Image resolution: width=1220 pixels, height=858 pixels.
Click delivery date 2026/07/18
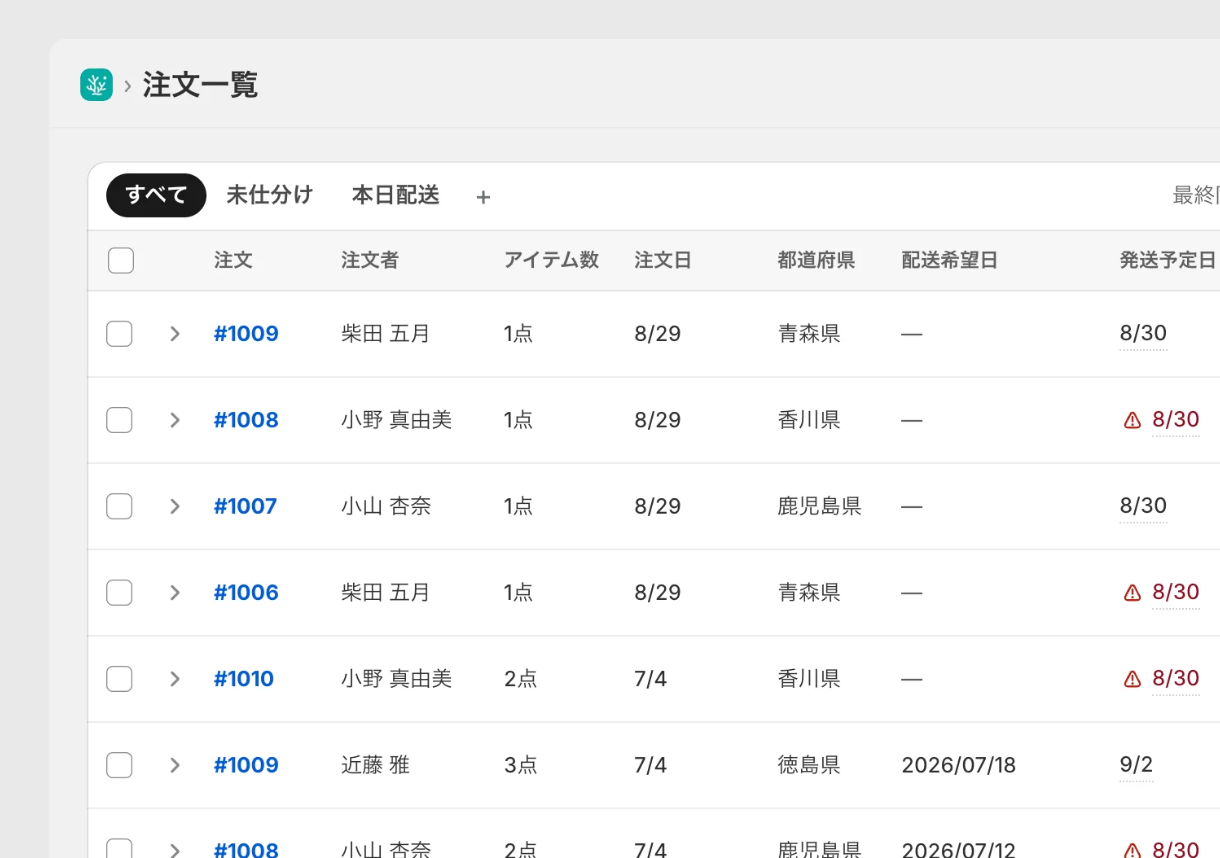pos(959,765)
